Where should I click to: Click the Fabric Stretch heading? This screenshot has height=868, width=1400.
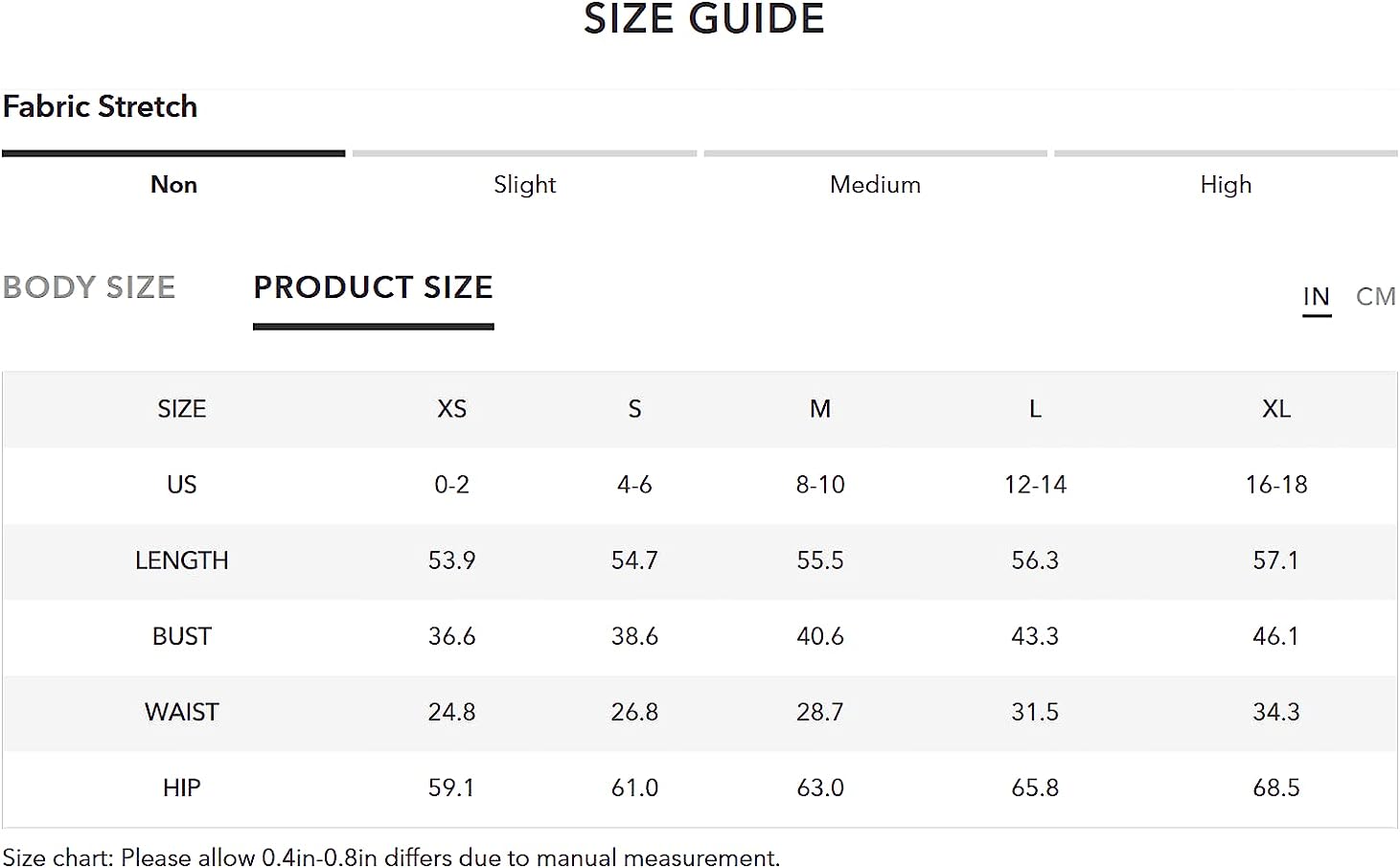click(100, 106)
